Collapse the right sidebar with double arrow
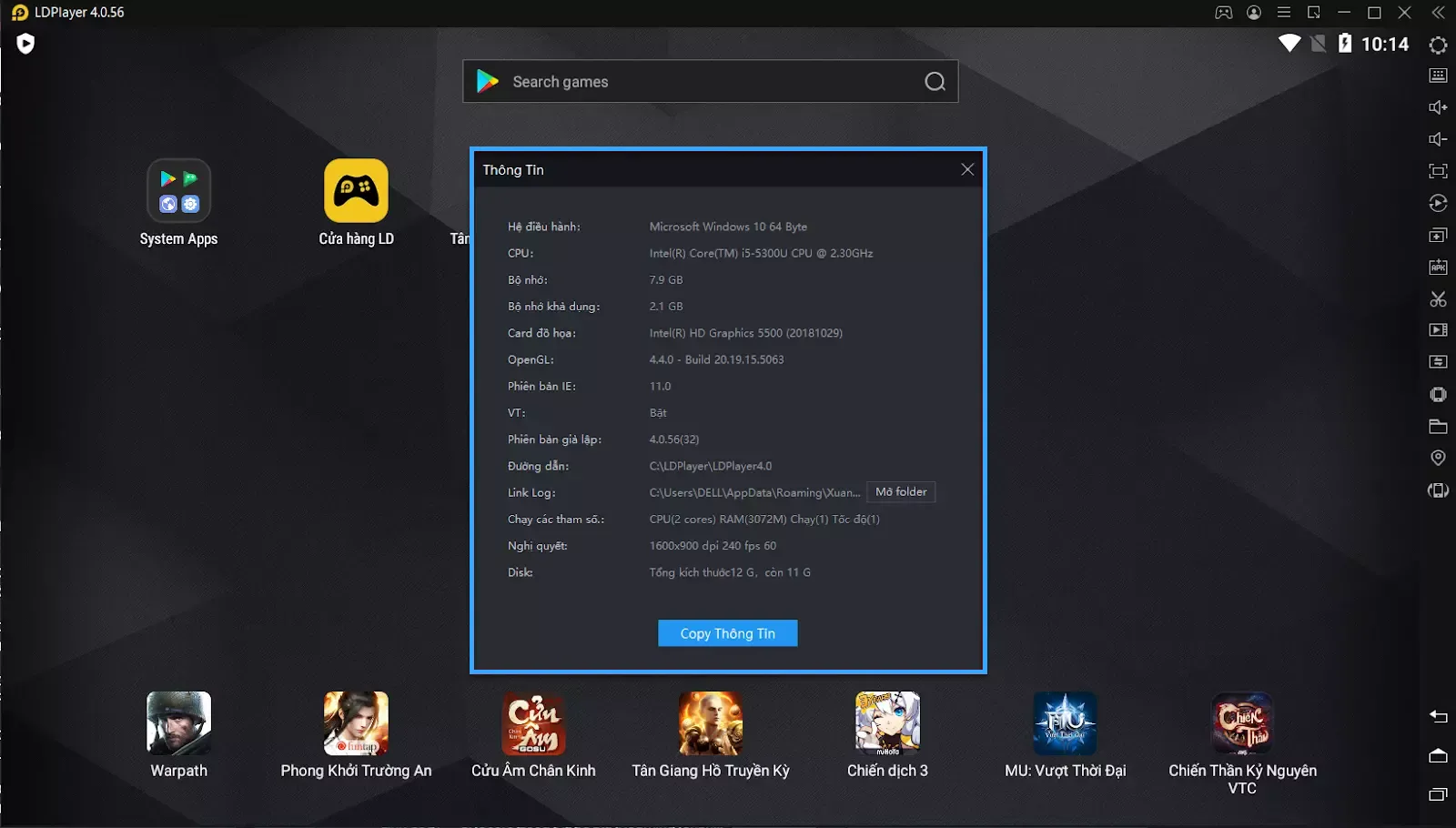The image size is (1456, 828). click(x=1438, y=13)
